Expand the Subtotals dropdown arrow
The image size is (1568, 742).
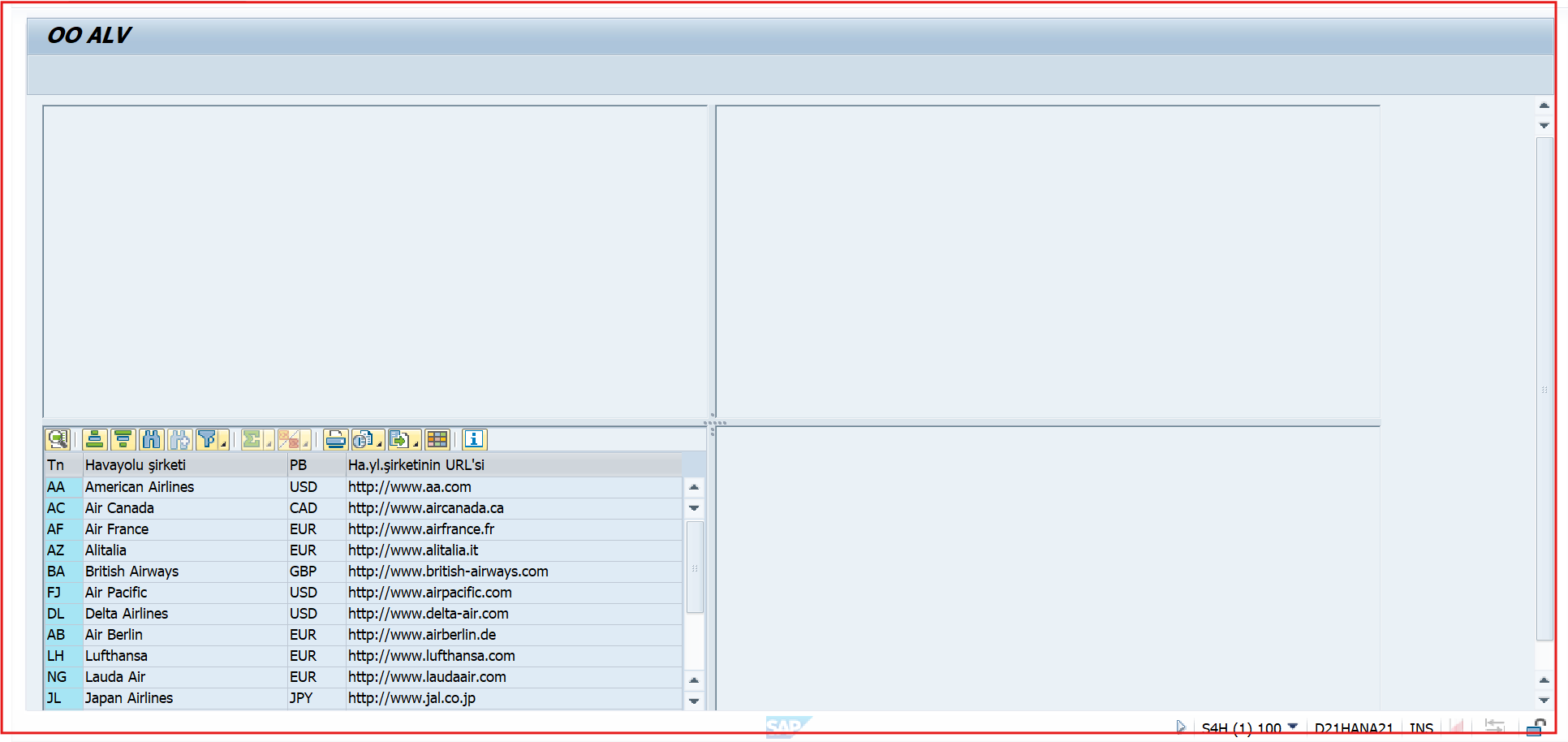pos(305,444)
